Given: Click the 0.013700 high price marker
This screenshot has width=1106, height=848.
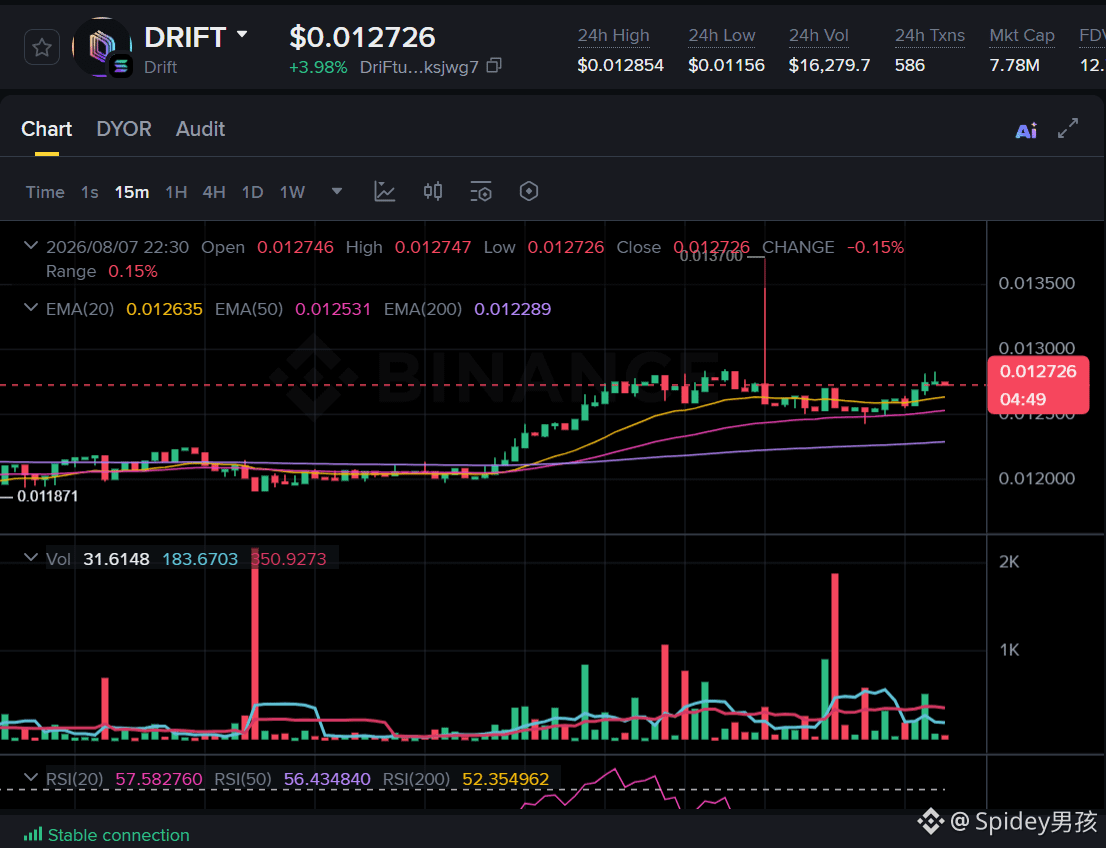Looking at the screenshot, I should pos(711,256).
